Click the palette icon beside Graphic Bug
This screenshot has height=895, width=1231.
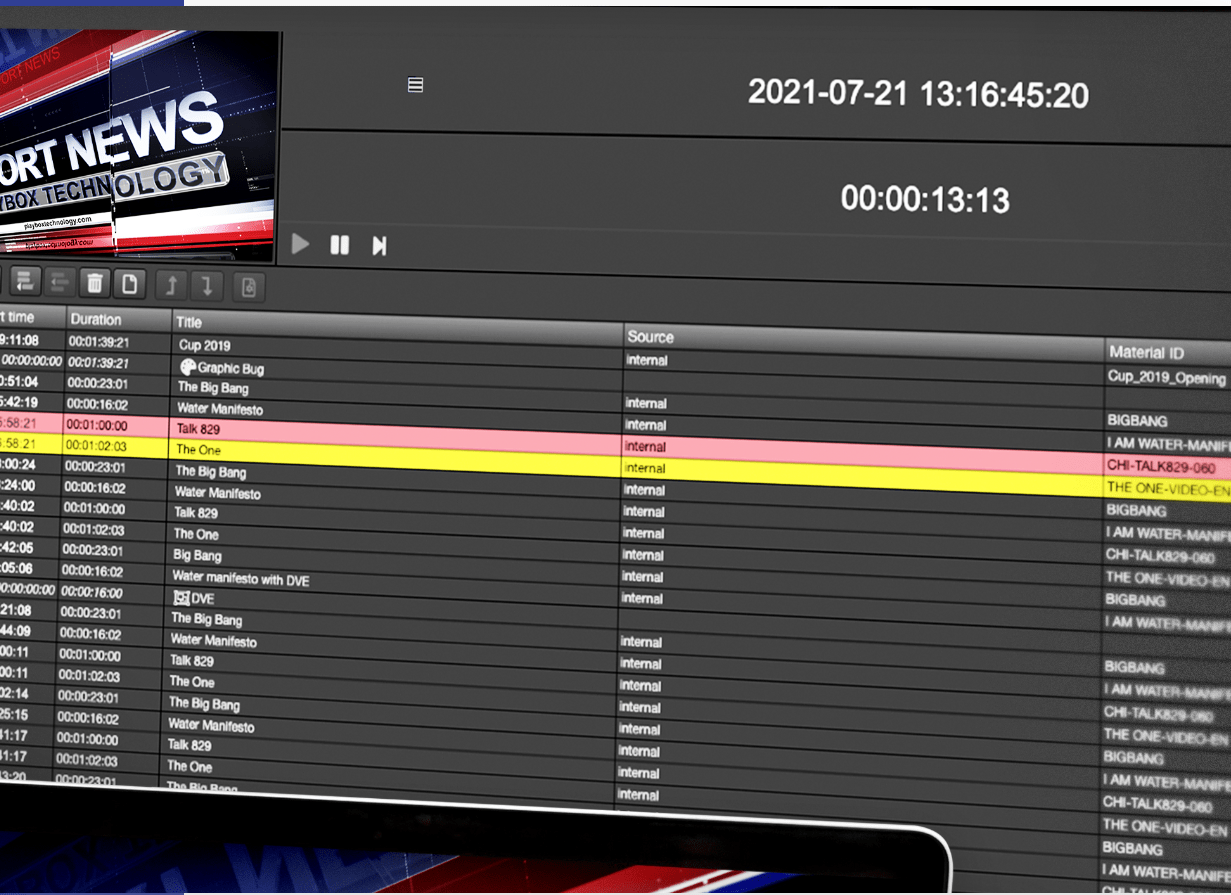pos(186,367)
